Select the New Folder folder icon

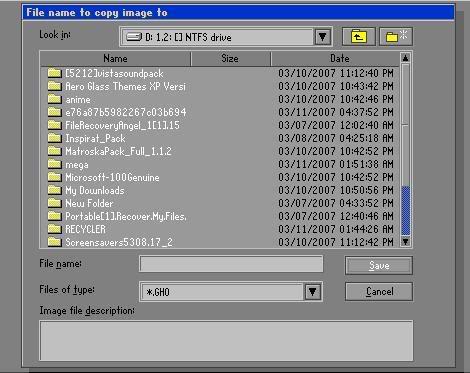[x=54, y=203]
